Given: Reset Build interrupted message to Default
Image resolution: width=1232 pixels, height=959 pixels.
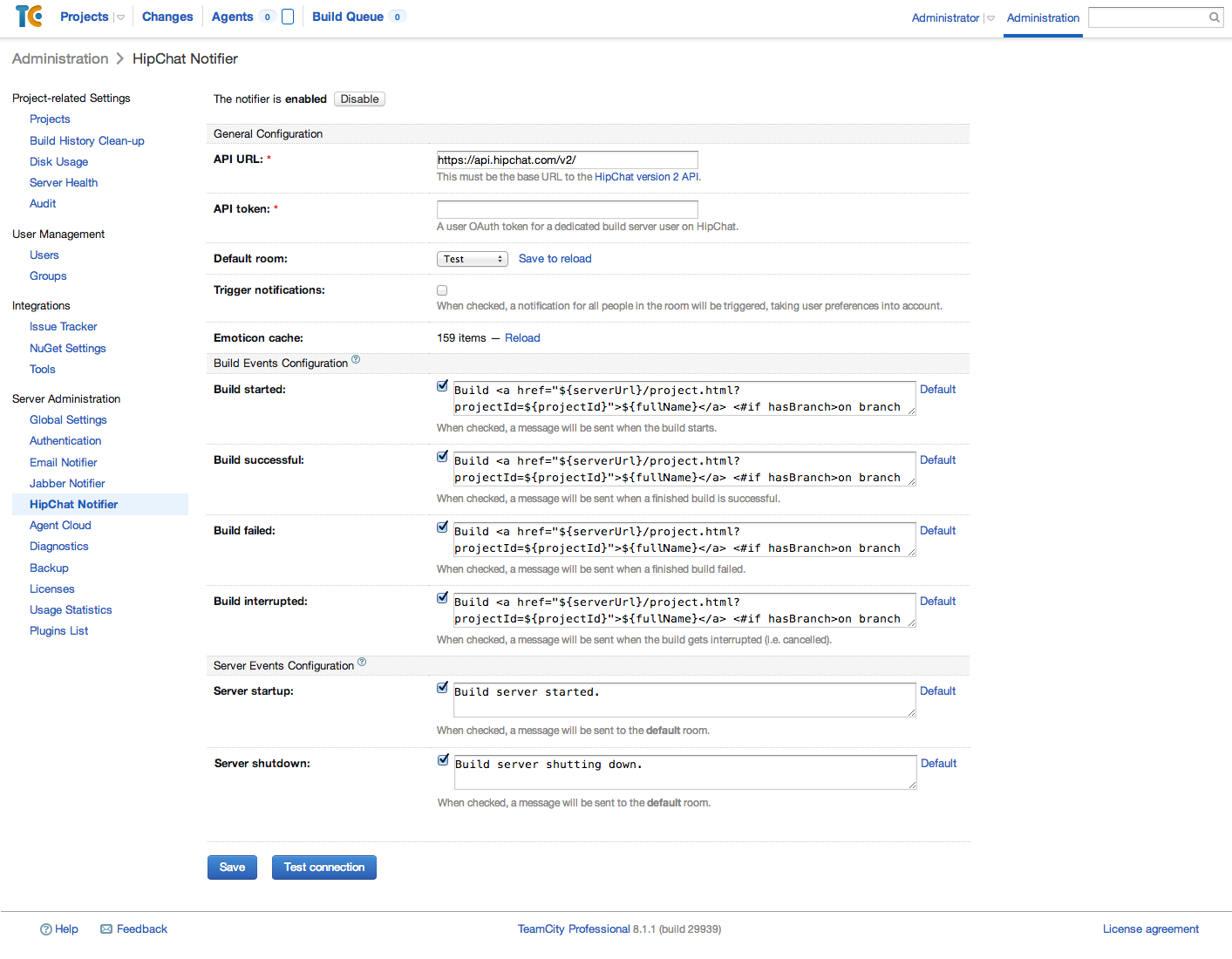Looking at the screenshot, I should 938,602.
